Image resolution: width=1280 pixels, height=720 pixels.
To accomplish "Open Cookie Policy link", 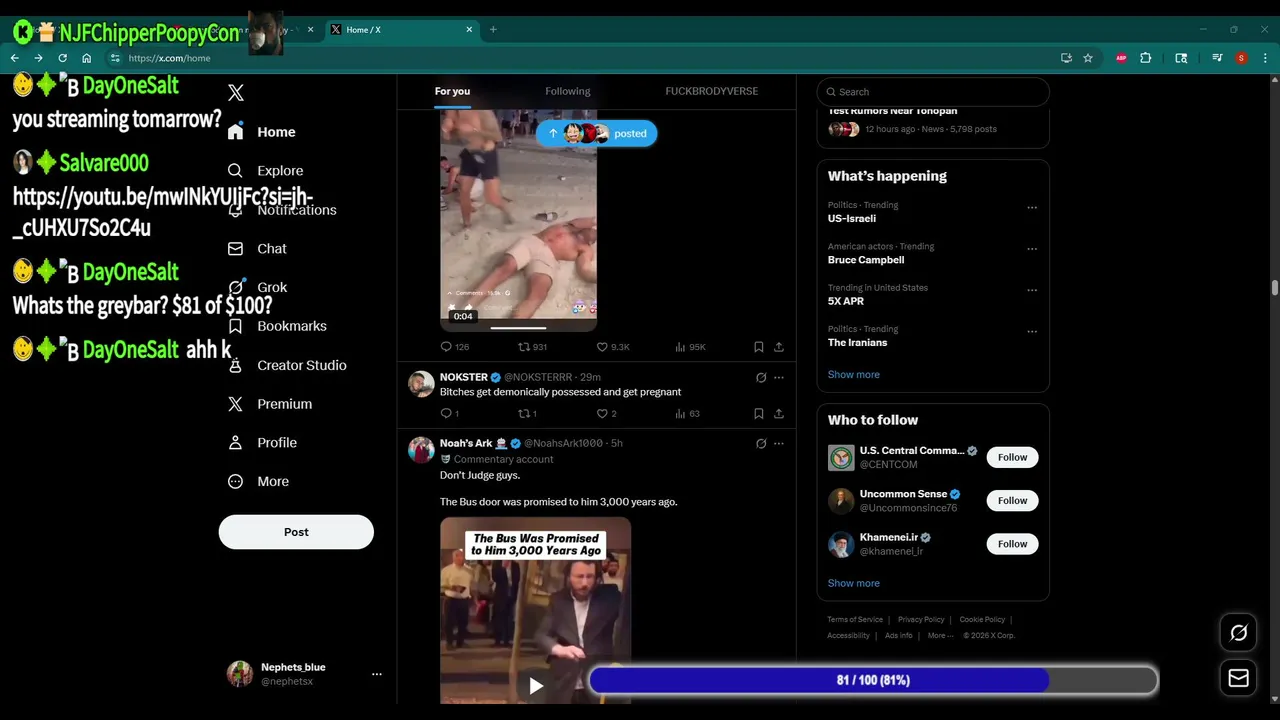I will [x=982, y=620].
